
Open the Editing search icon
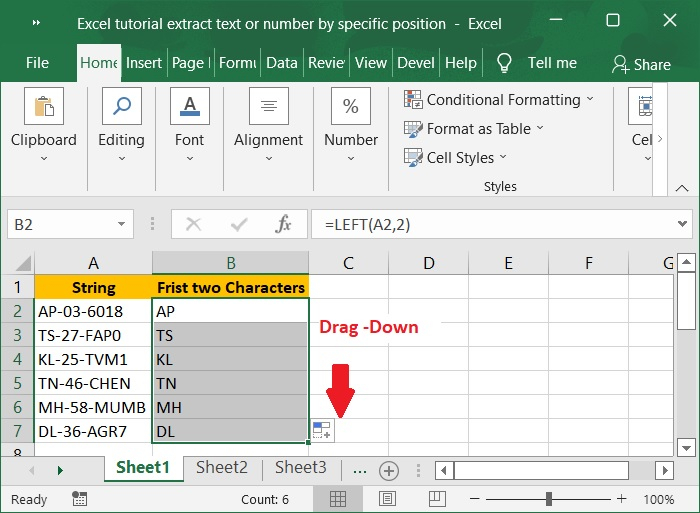click(x=121, y=107)
